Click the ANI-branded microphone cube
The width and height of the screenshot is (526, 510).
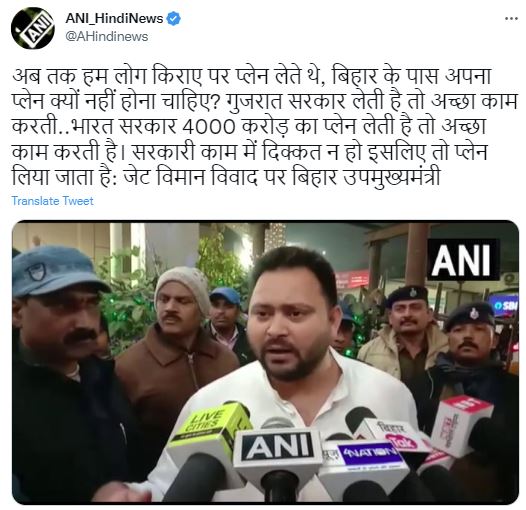pyautogui.click(x=277, y=448)
